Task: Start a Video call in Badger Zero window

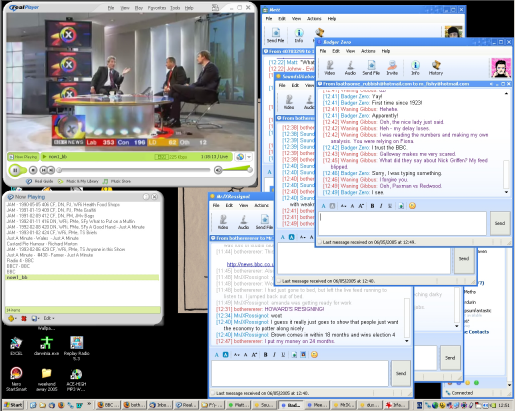Action: [x=330, y=68]
